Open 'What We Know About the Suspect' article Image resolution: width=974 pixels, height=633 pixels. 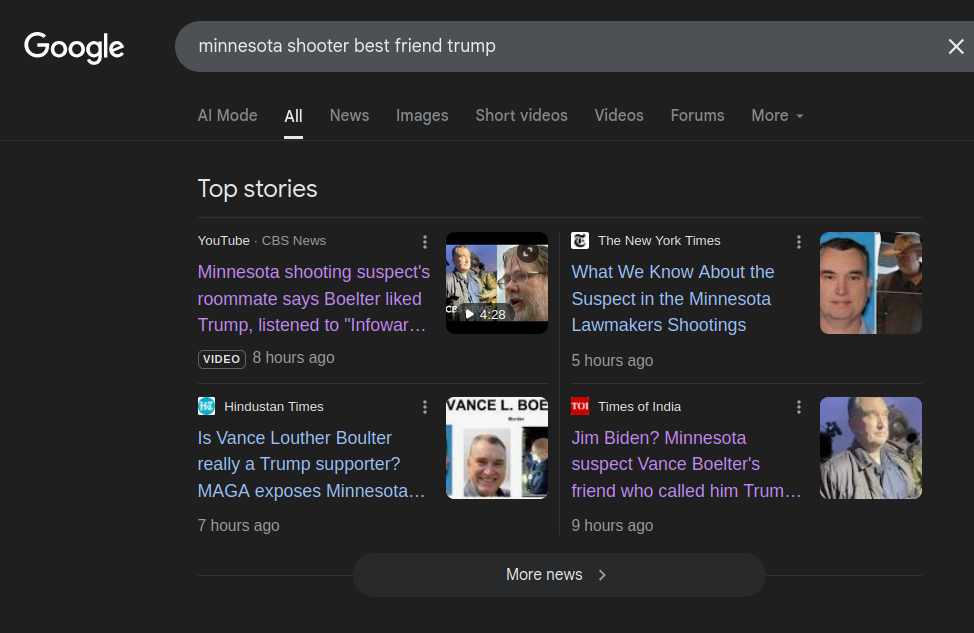(x=673, y=299)
